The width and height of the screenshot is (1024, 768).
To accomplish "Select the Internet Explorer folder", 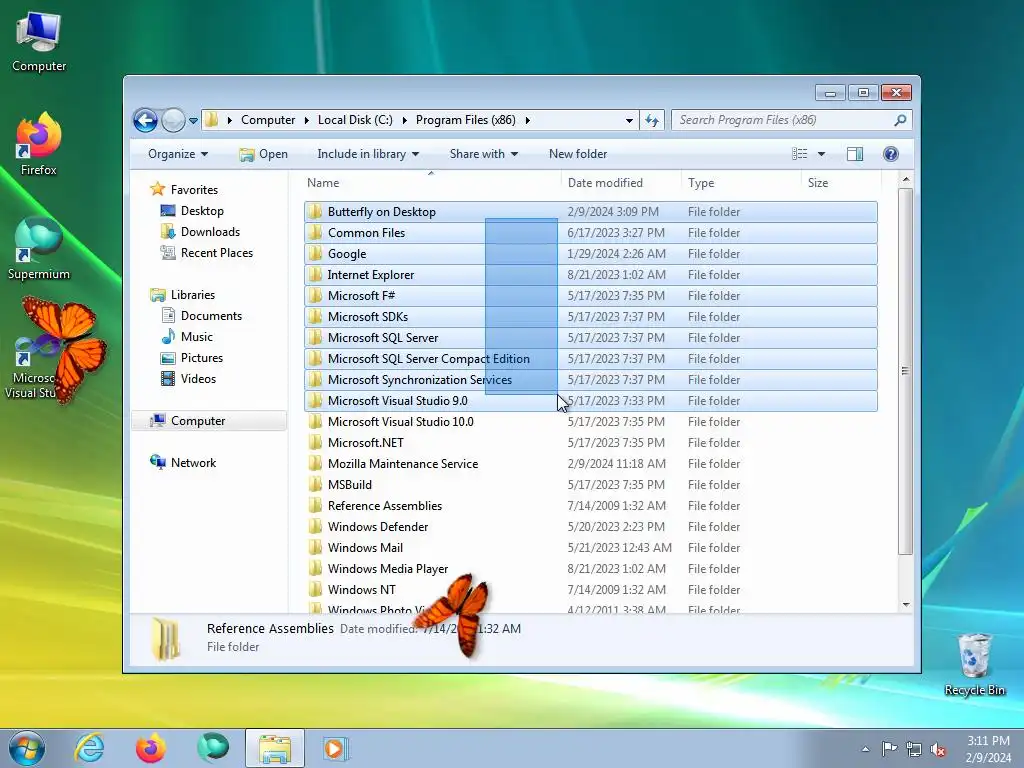I will coord(590,275).
